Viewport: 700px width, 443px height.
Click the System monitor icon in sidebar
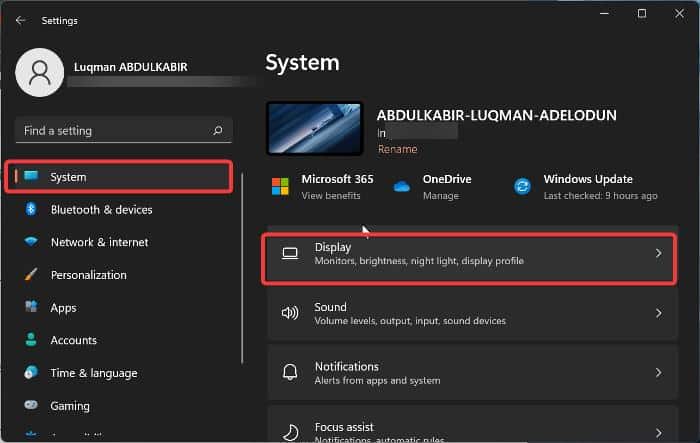click(31, 176)
